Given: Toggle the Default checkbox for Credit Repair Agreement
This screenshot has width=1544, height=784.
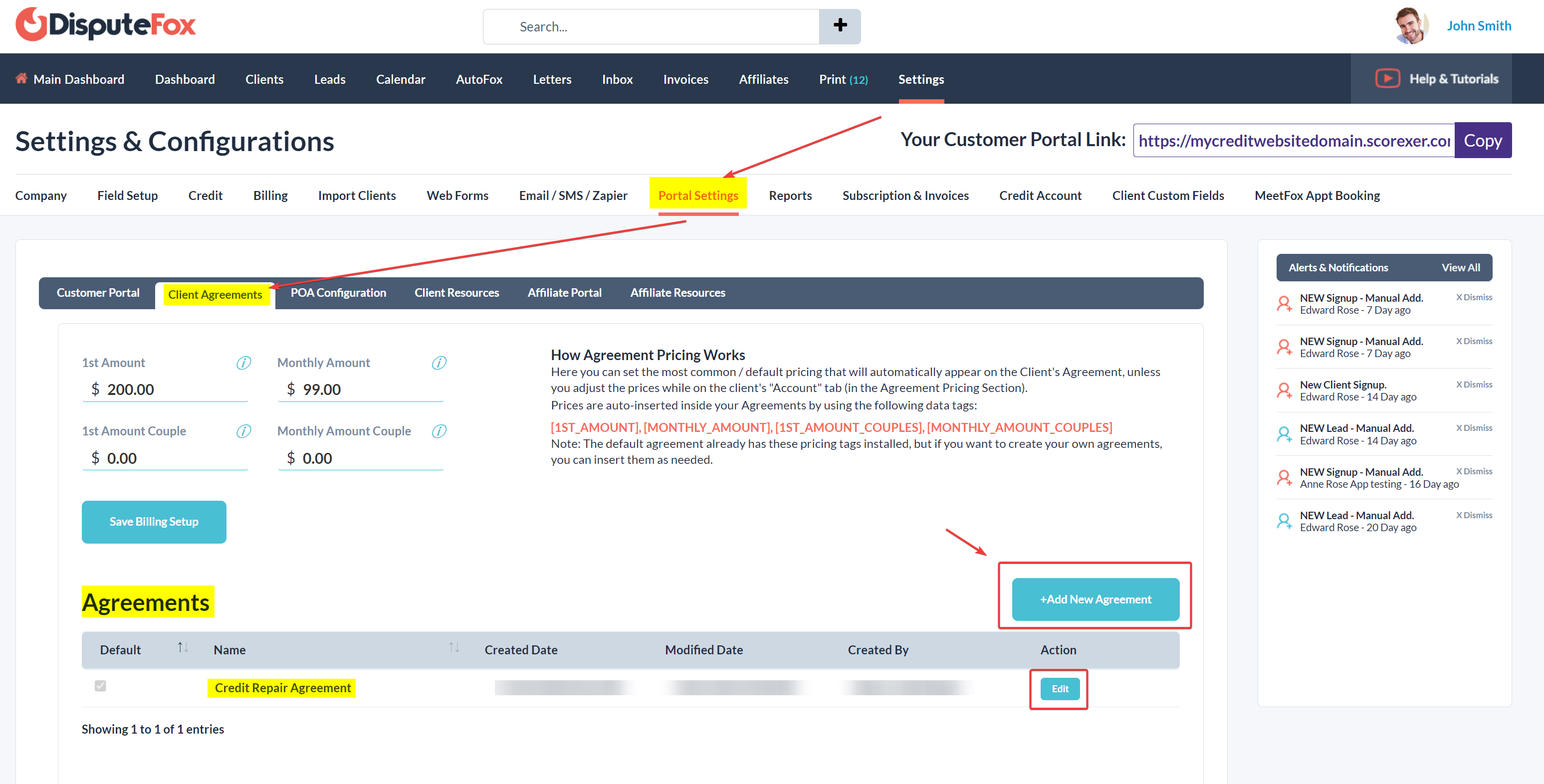Looking at the screenshot, I should [100, 687].
